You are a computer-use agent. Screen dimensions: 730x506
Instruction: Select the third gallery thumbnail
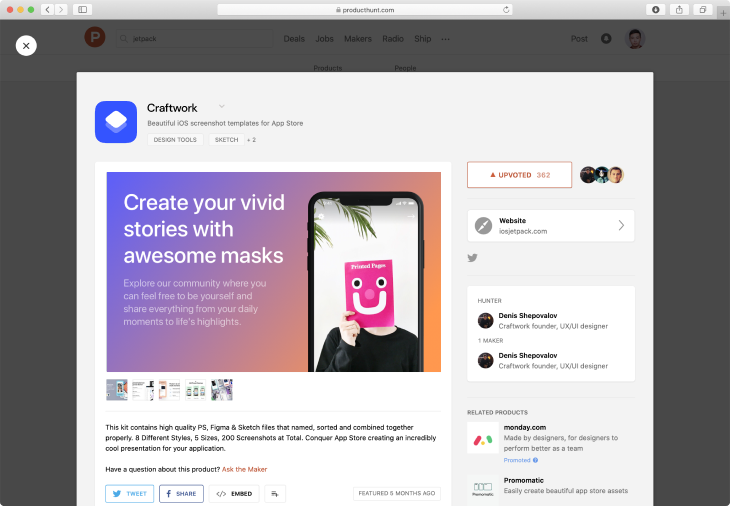tap(169, 390)
